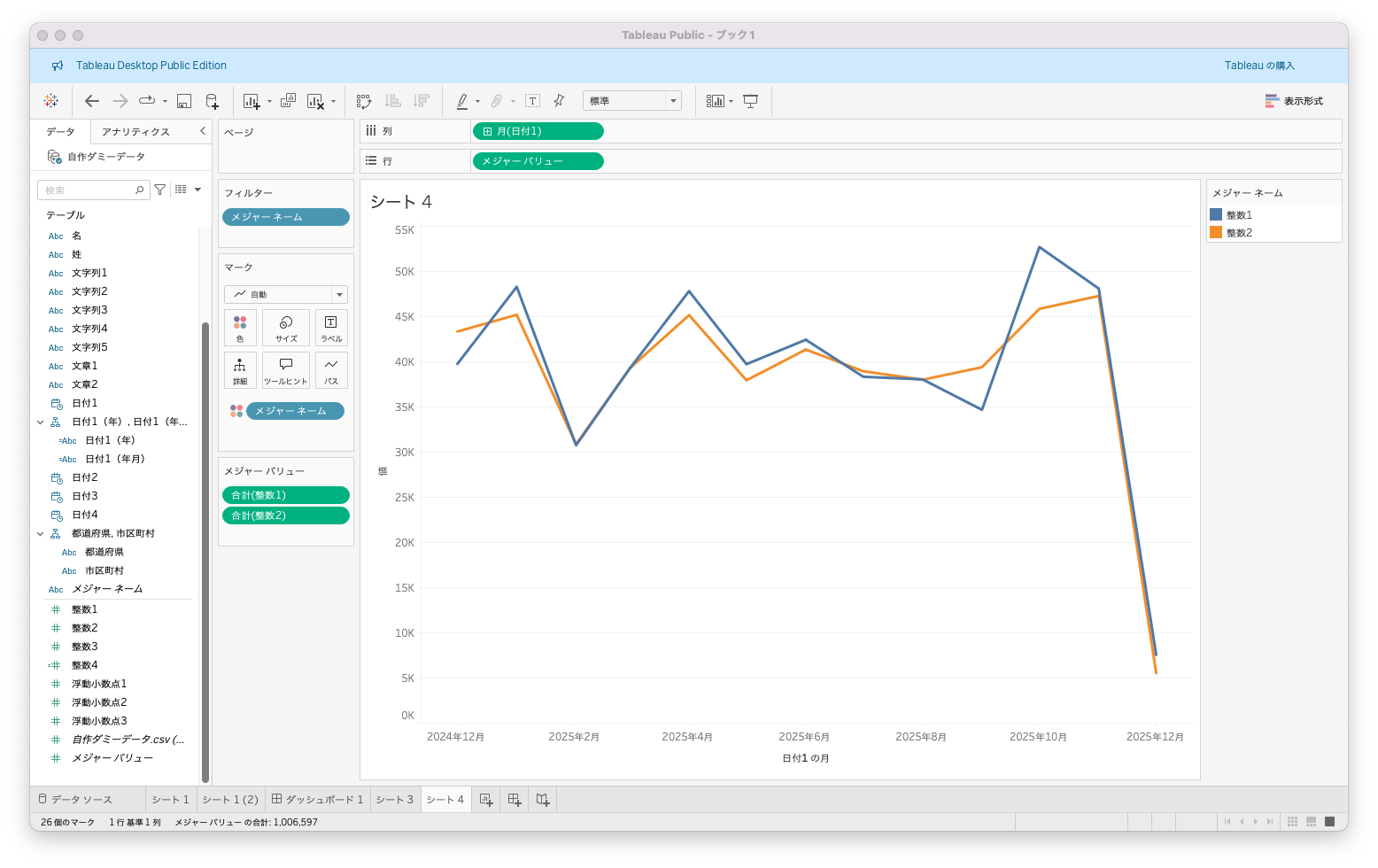This screenshot has width=1378, height=868.
Task: Click the data pane search field
Action: [x=87, y=190]
